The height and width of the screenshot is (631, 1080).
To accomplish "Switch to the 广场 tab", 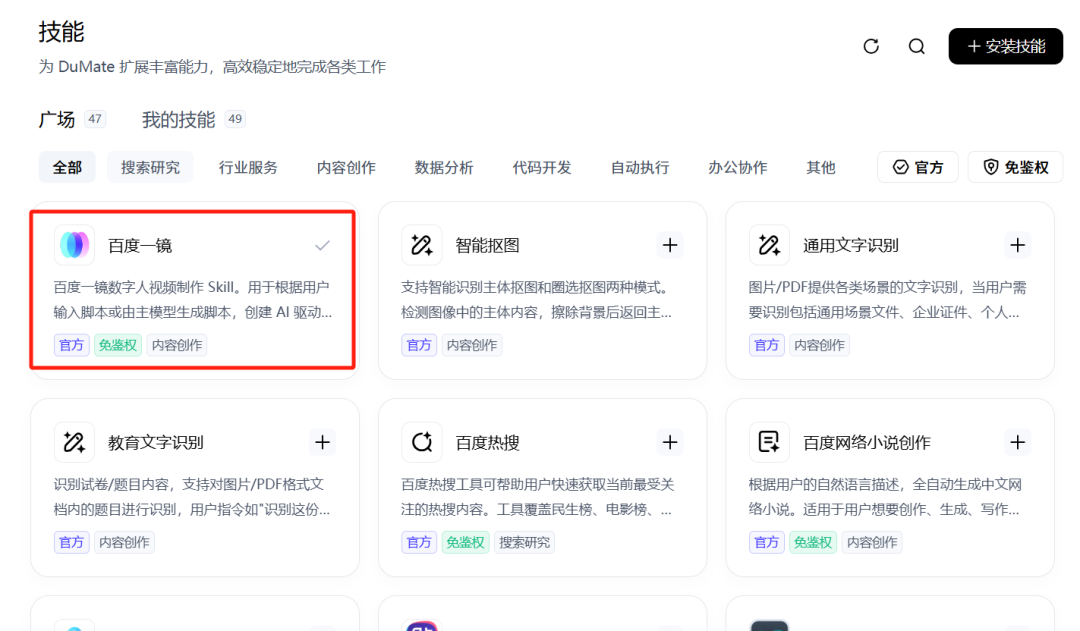I will point(56,119).
